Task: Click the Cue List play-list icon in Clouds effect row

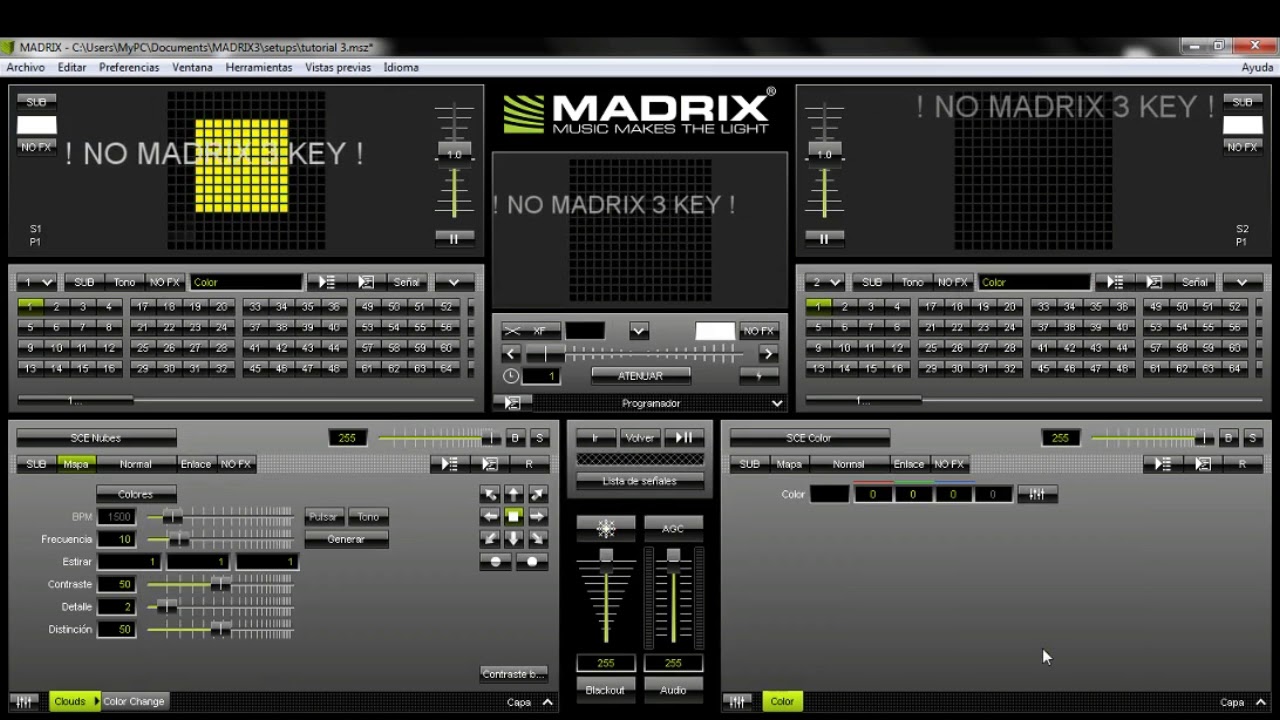Action: (x=449, y=464)
